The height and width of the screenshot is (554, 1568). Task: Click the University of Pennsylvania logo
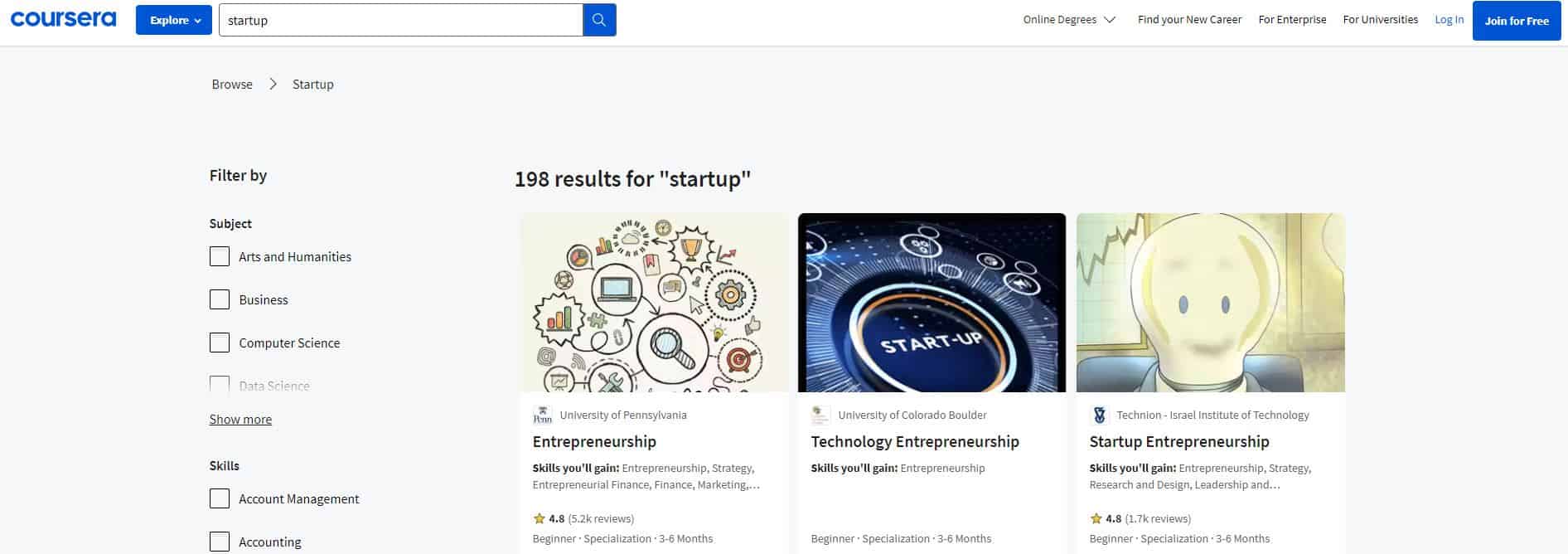point(543,415)
